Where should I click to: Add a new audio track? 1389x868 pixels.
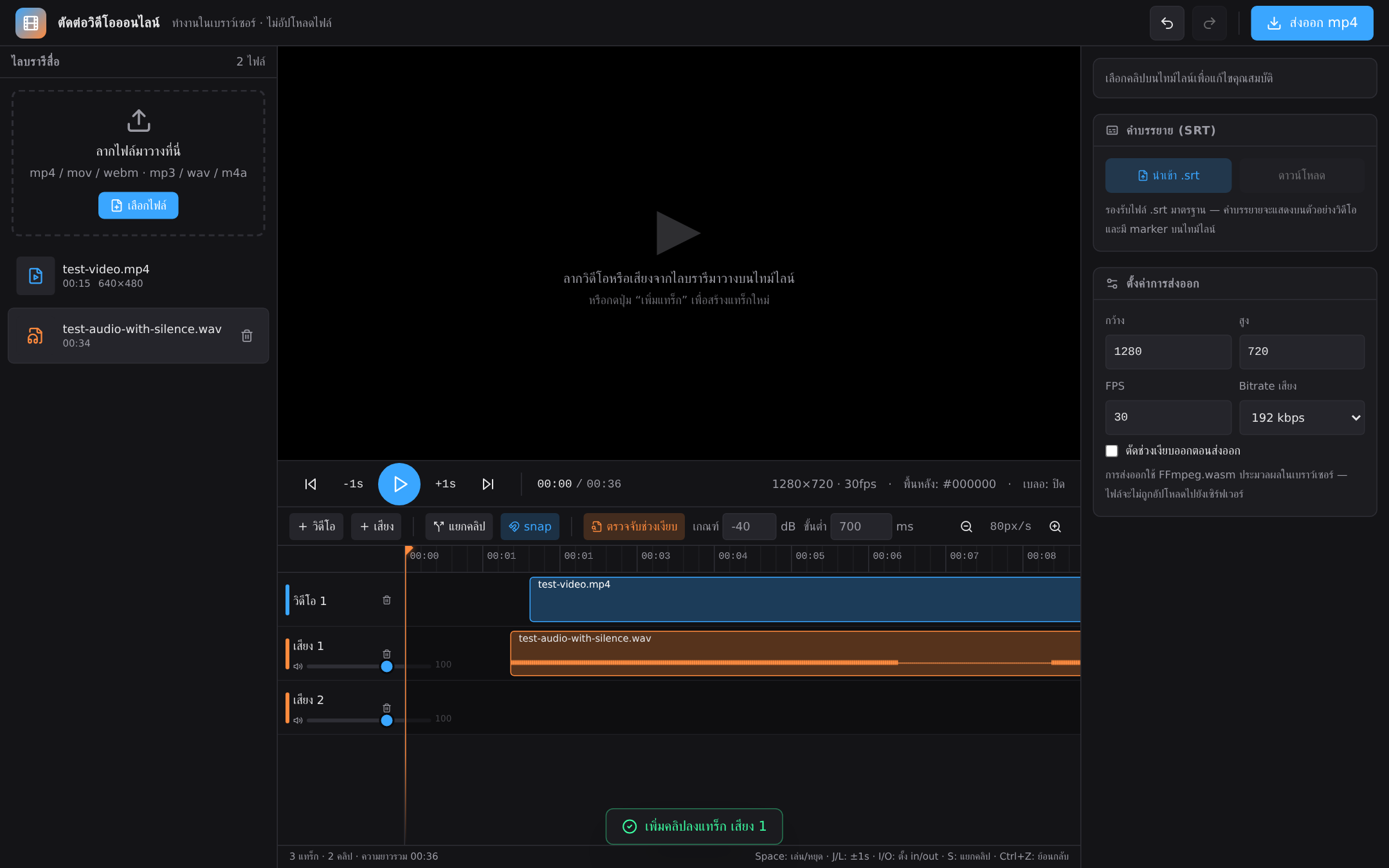[377, 527]
